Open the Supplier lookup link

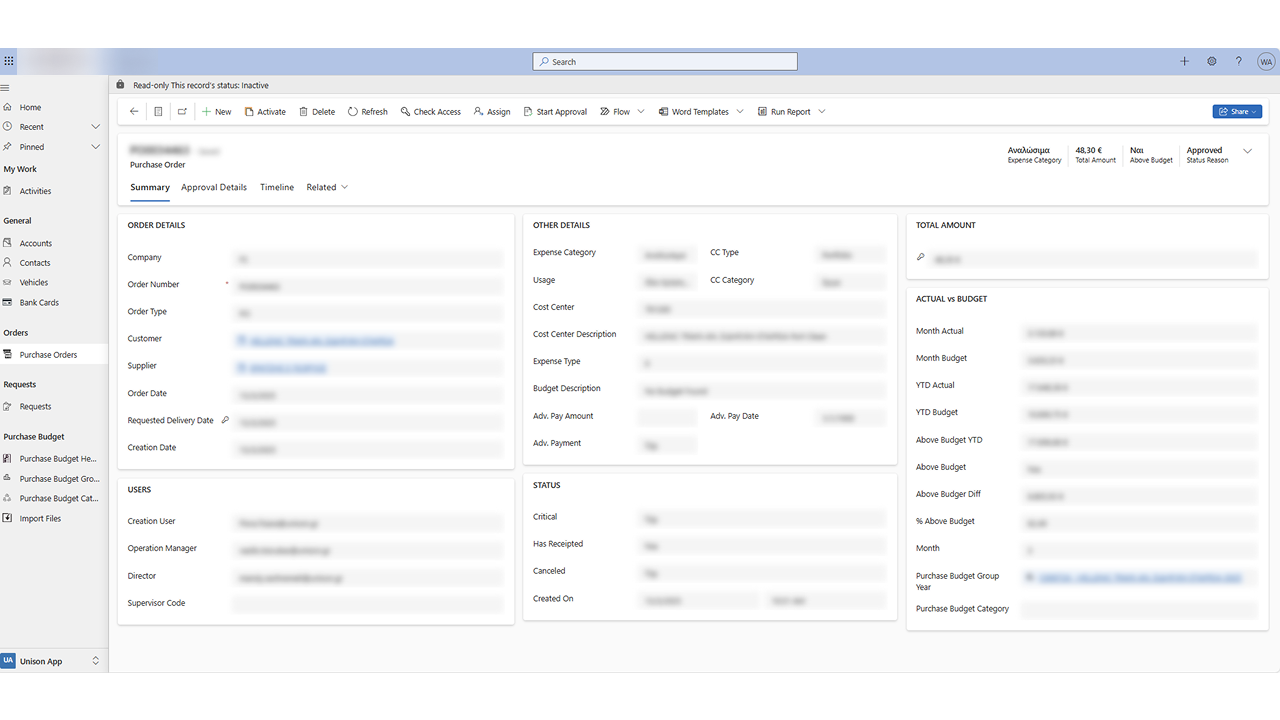pos(286,368)
